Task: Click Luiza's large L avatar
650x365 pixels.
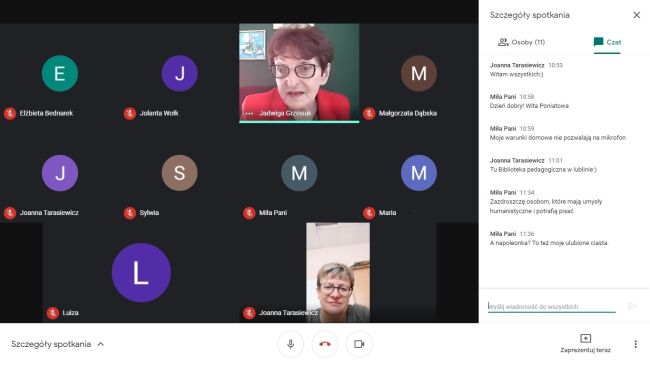Action: click(x=141, y=273)
